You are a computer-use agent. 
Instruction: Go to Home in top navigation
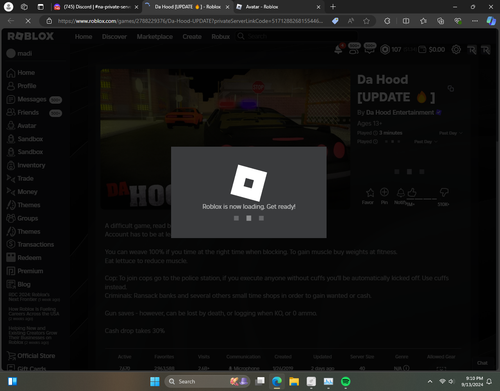click(83, 37)
